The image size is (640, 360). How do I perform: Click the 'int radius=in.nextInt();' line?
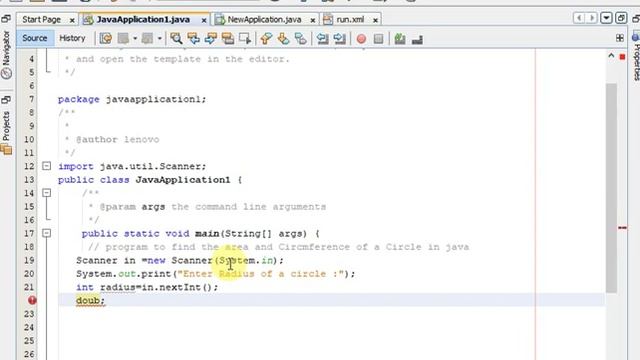click(147, 287)
